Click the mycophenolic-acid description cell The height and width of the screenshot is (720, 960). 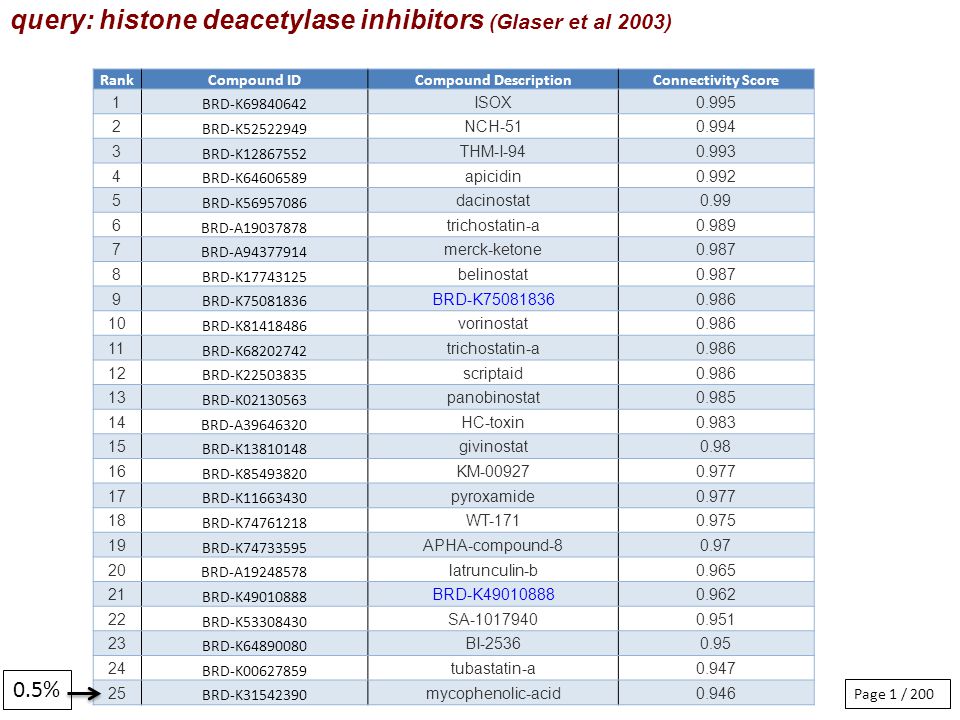493,693
